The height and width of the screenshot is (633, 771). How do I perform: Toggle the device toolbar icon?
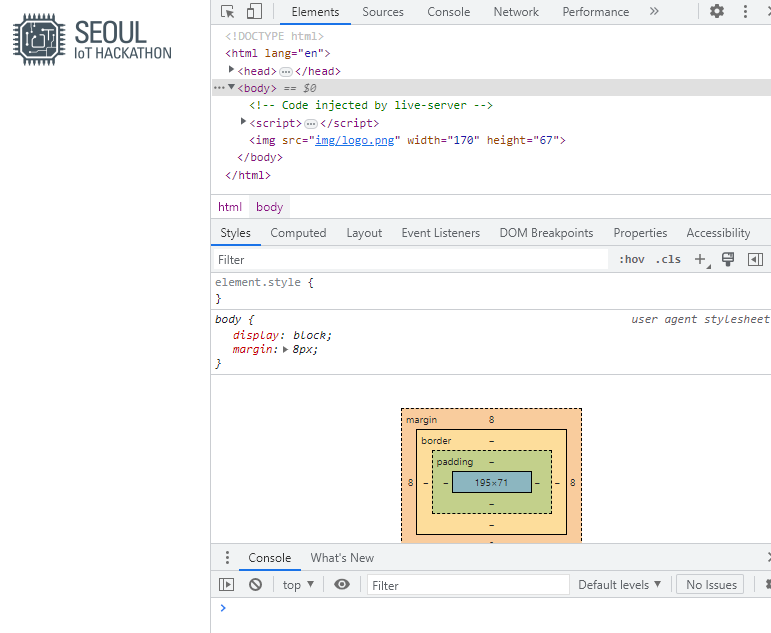point(254,11)
